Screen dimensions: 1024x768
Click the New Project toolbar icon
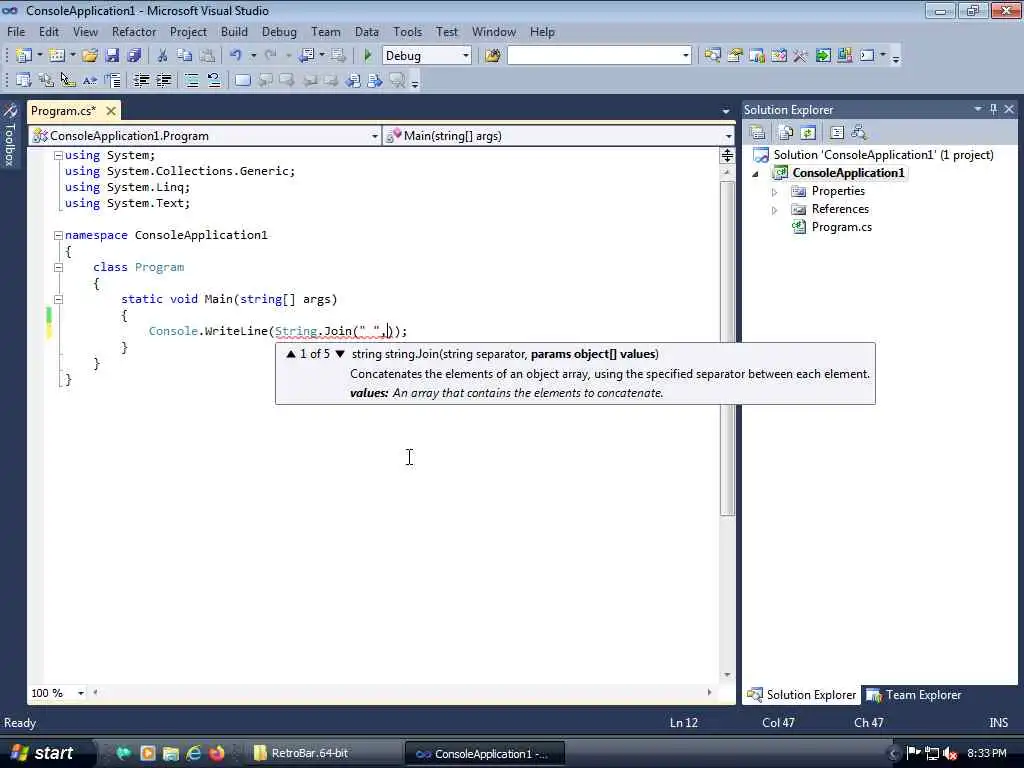tap(24, 56)
